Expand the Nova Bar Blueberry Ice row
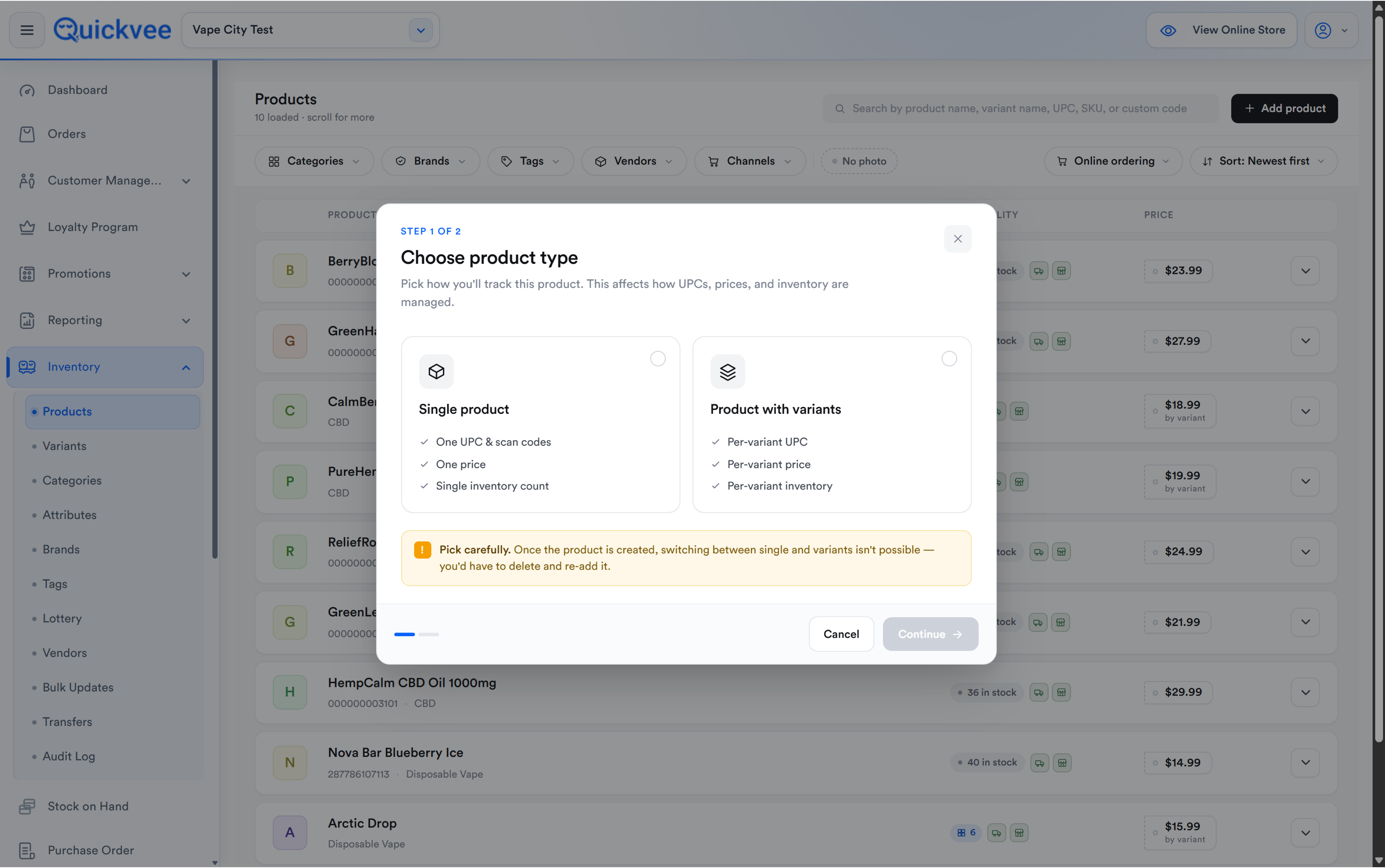Viewport: 1385px width, 868px height. pyautogui.click(x=1305, y=763)
